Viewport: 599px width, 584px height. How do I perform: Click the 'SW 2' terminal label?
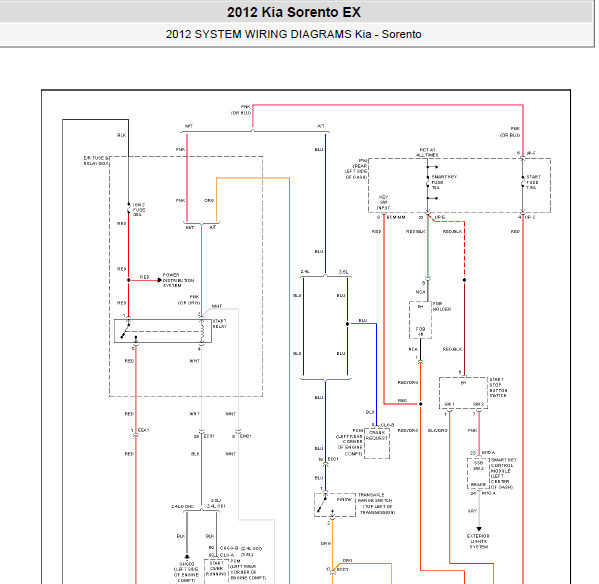[478, 404]
